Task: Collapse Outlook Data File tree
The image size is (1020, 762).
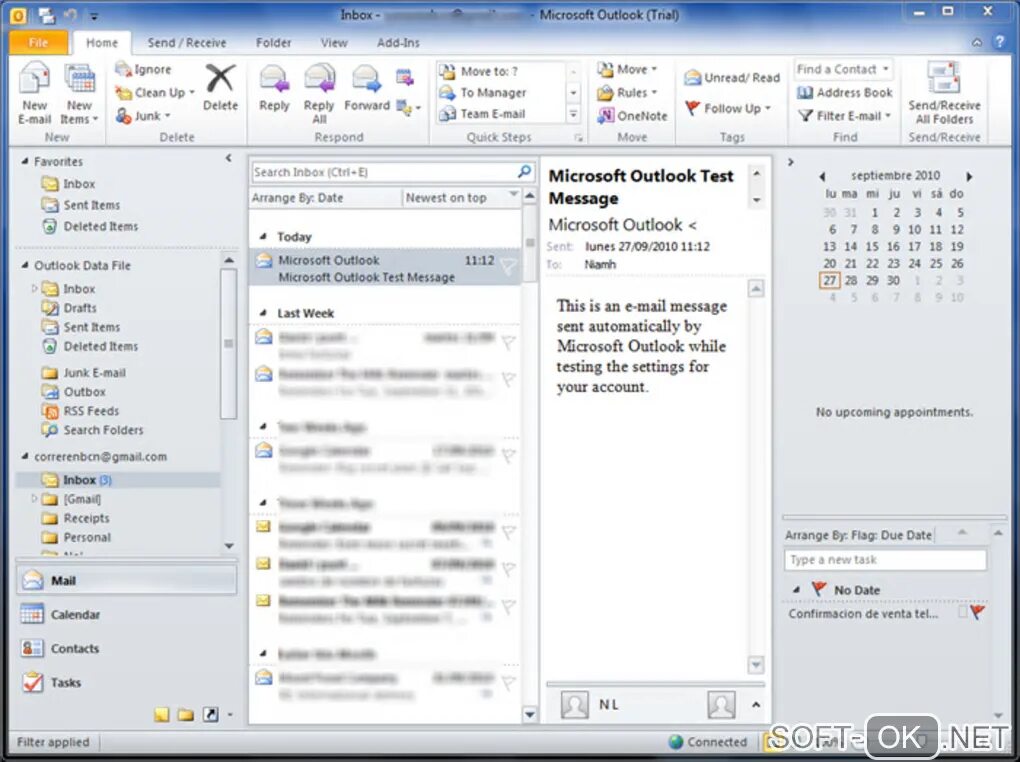Action: 25,265
